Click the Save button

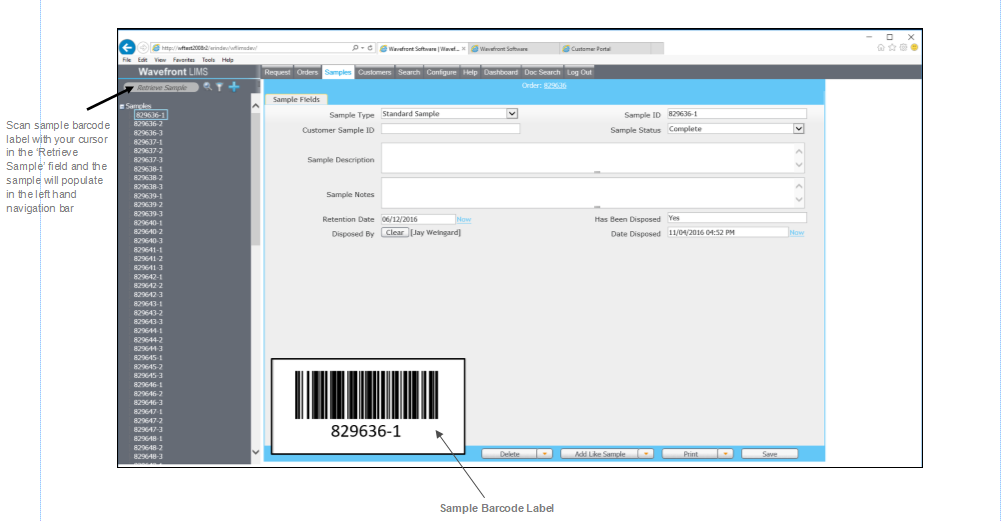pyautogui.click(x=769, y=454)
